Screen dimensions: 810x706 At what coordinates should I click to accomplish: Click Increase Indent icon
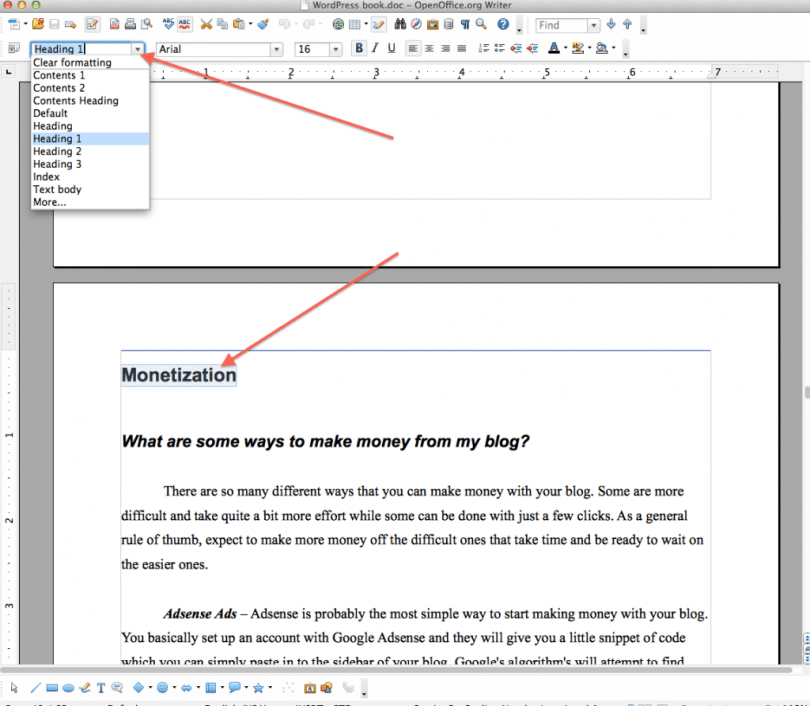click(x=532, y=49)
